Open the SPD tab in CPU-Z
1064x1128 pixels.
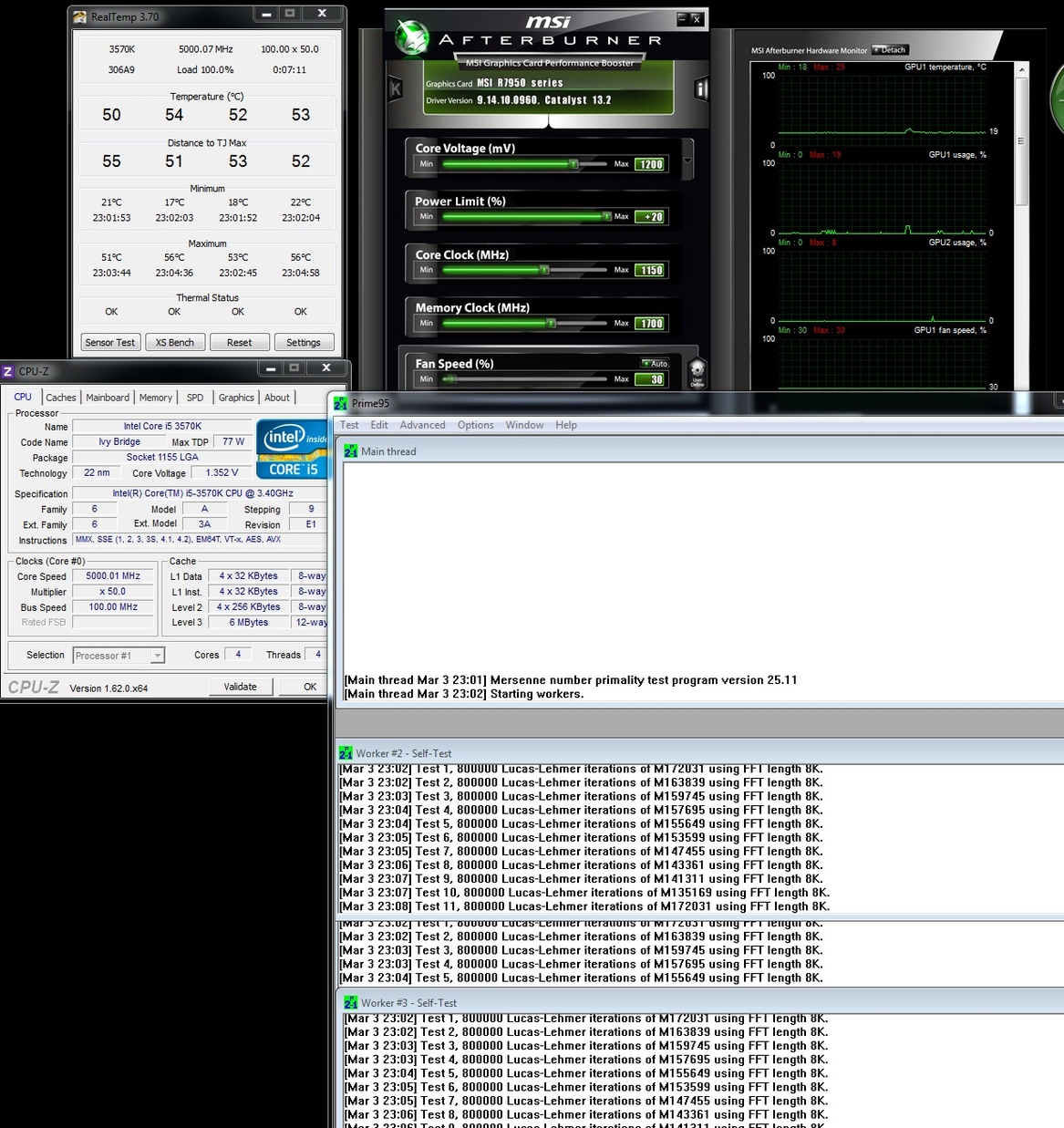click(x=195, y=398)
